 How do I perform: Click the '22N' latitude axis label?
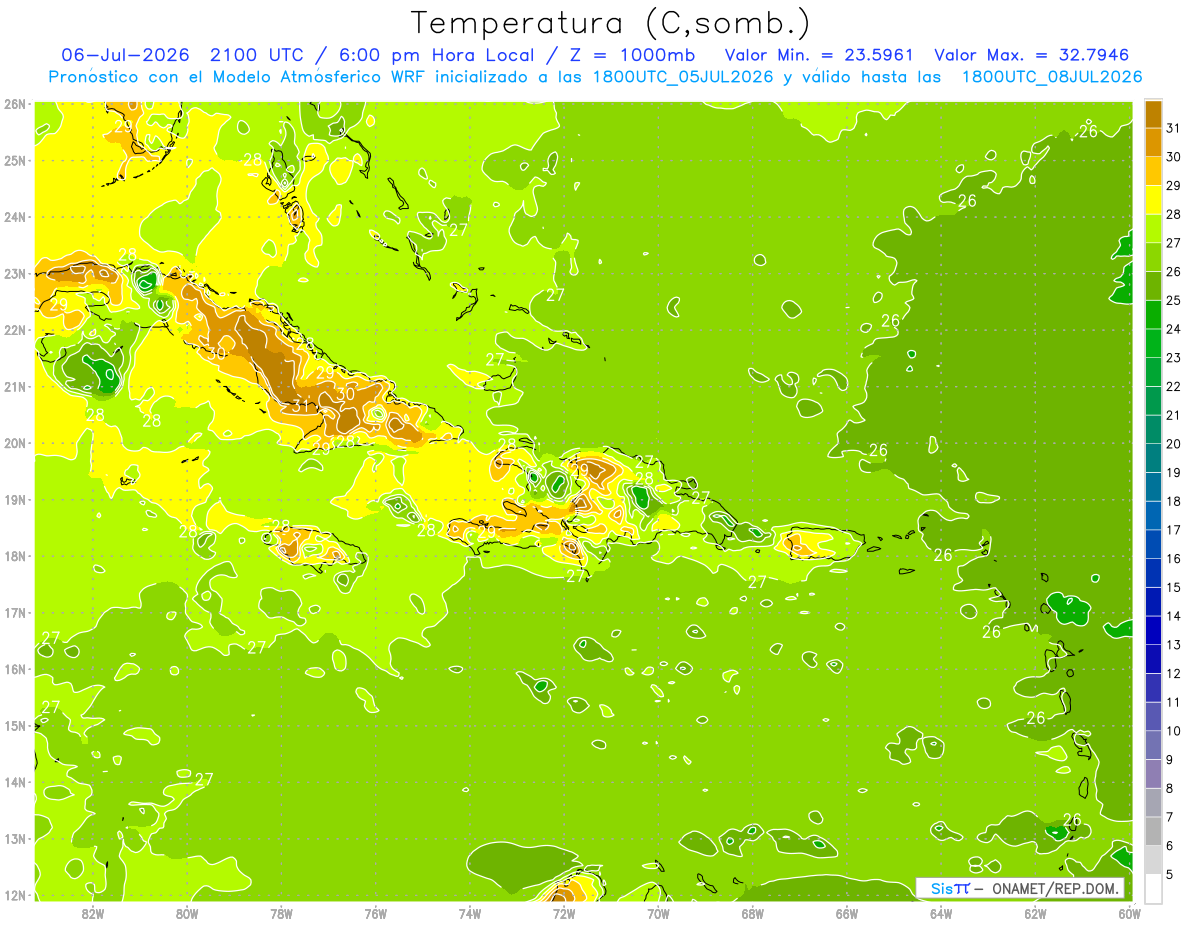pyautogui.click(x=15, y=330)
